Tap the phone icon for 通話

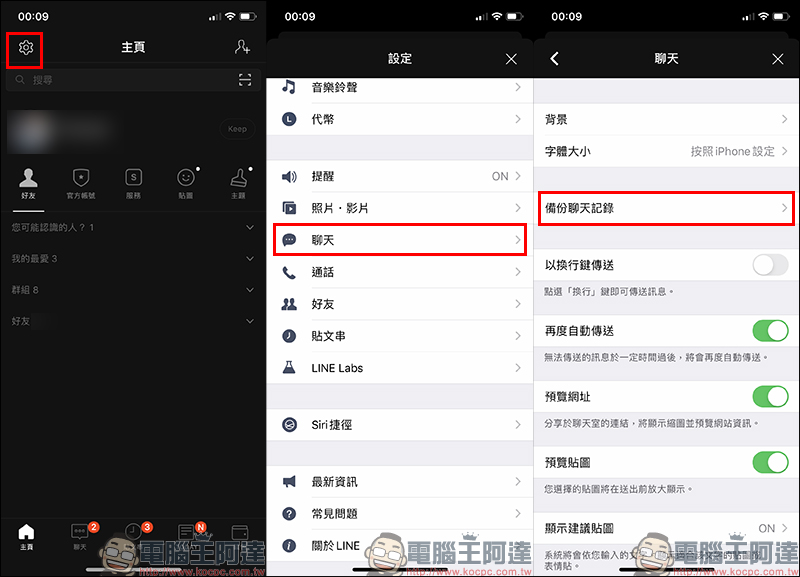tap(289, 272)
